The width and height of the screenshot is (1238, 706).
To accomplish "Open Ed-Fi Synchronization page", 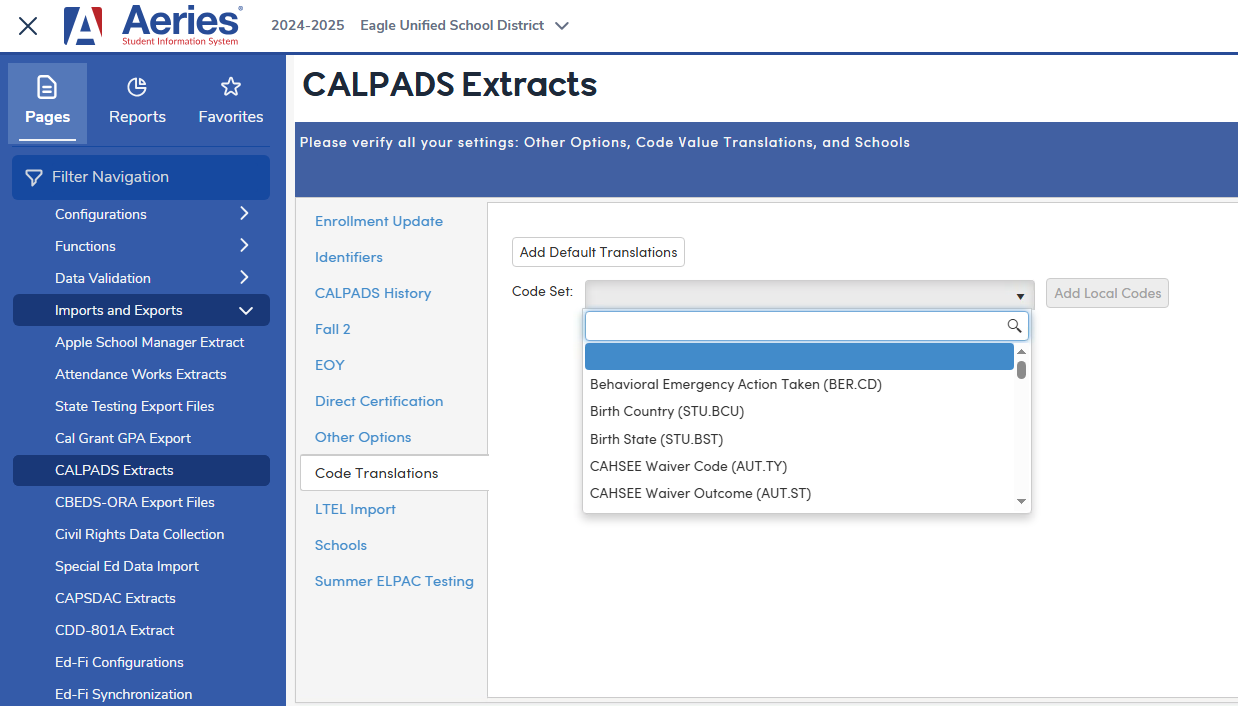I will point(123,694).
